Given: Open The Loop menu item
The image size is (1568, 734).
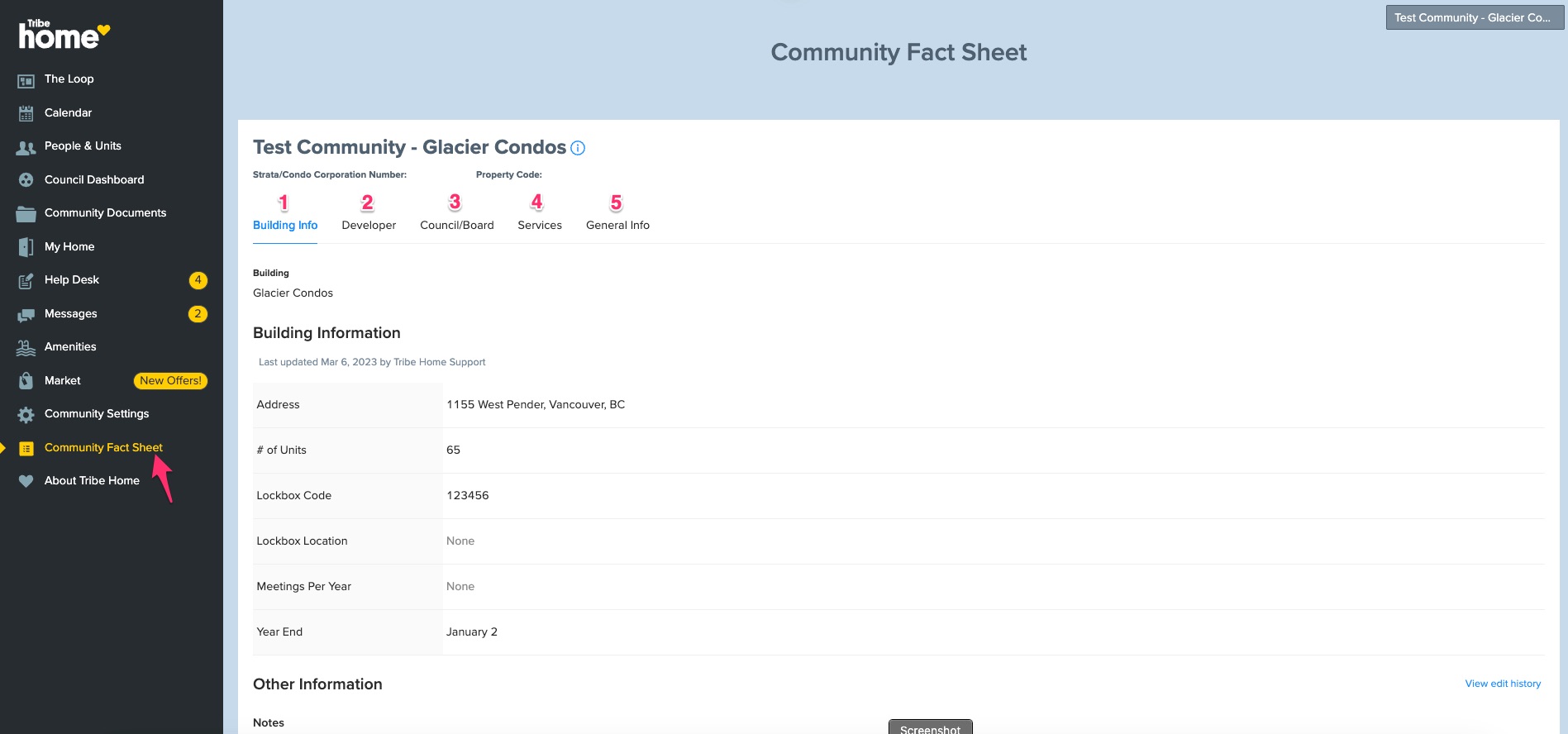Looking at the screenshot, I should pos(69,79).
